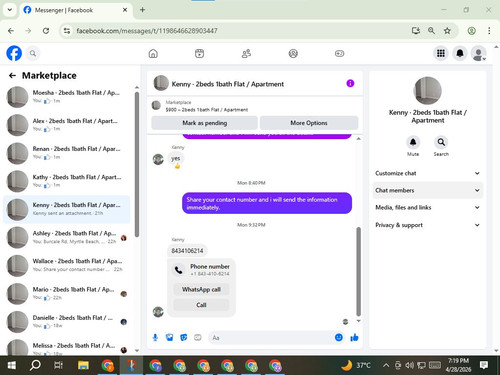Click the purple conversation info icon

tap(350, 83)
